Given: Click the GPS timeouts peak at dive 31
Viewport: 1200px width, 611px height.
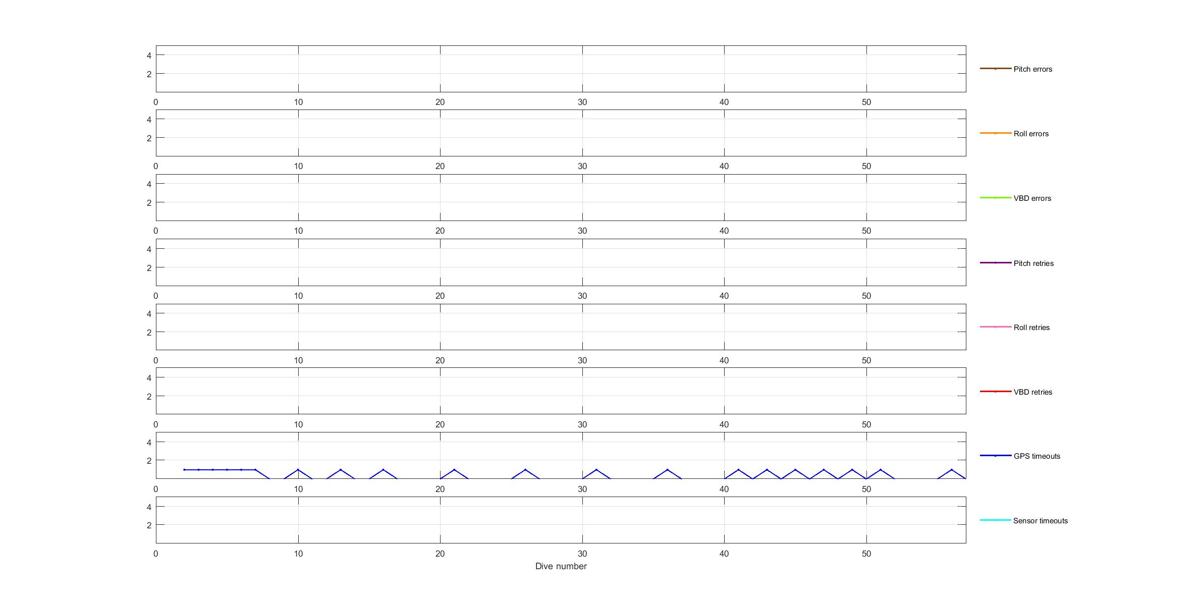Looking at the screenshot, I should 596,469.
